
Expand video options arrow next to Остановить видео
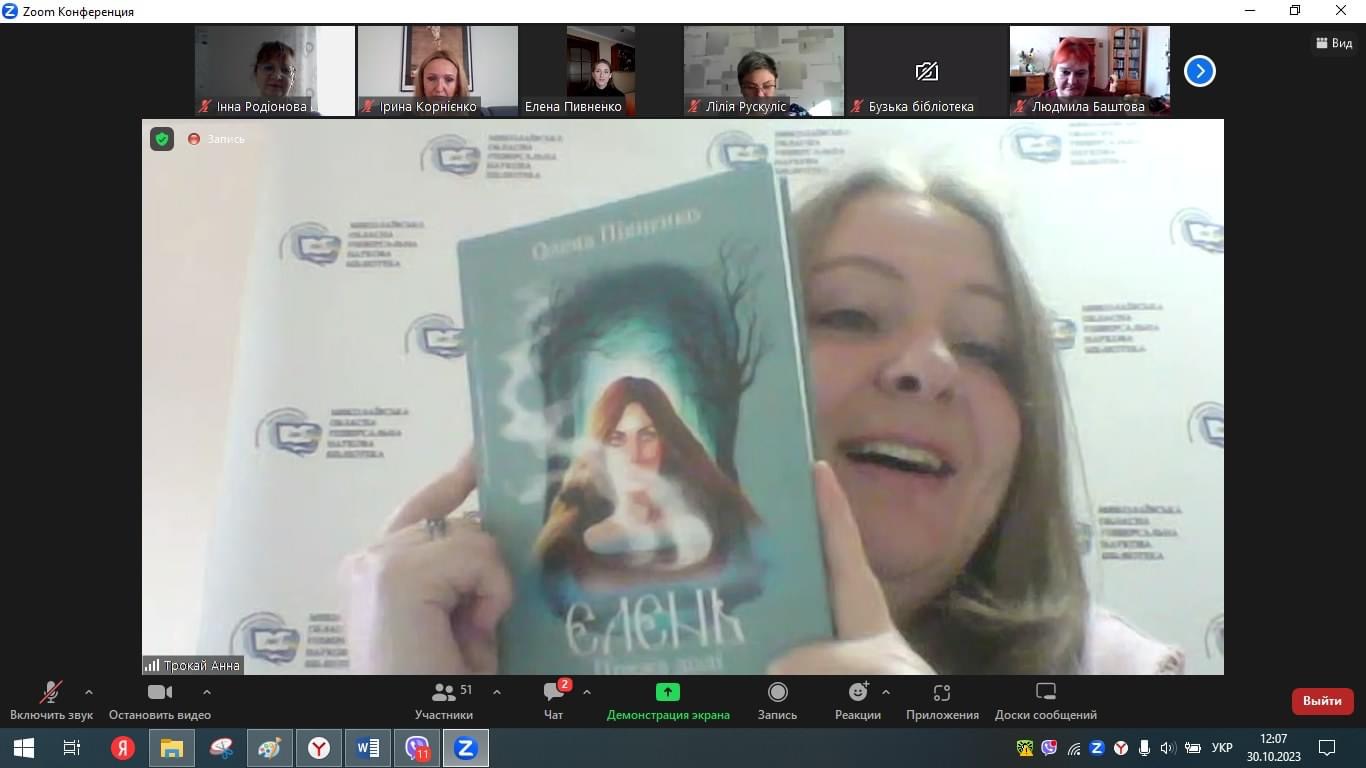click(x=207, y=692)
